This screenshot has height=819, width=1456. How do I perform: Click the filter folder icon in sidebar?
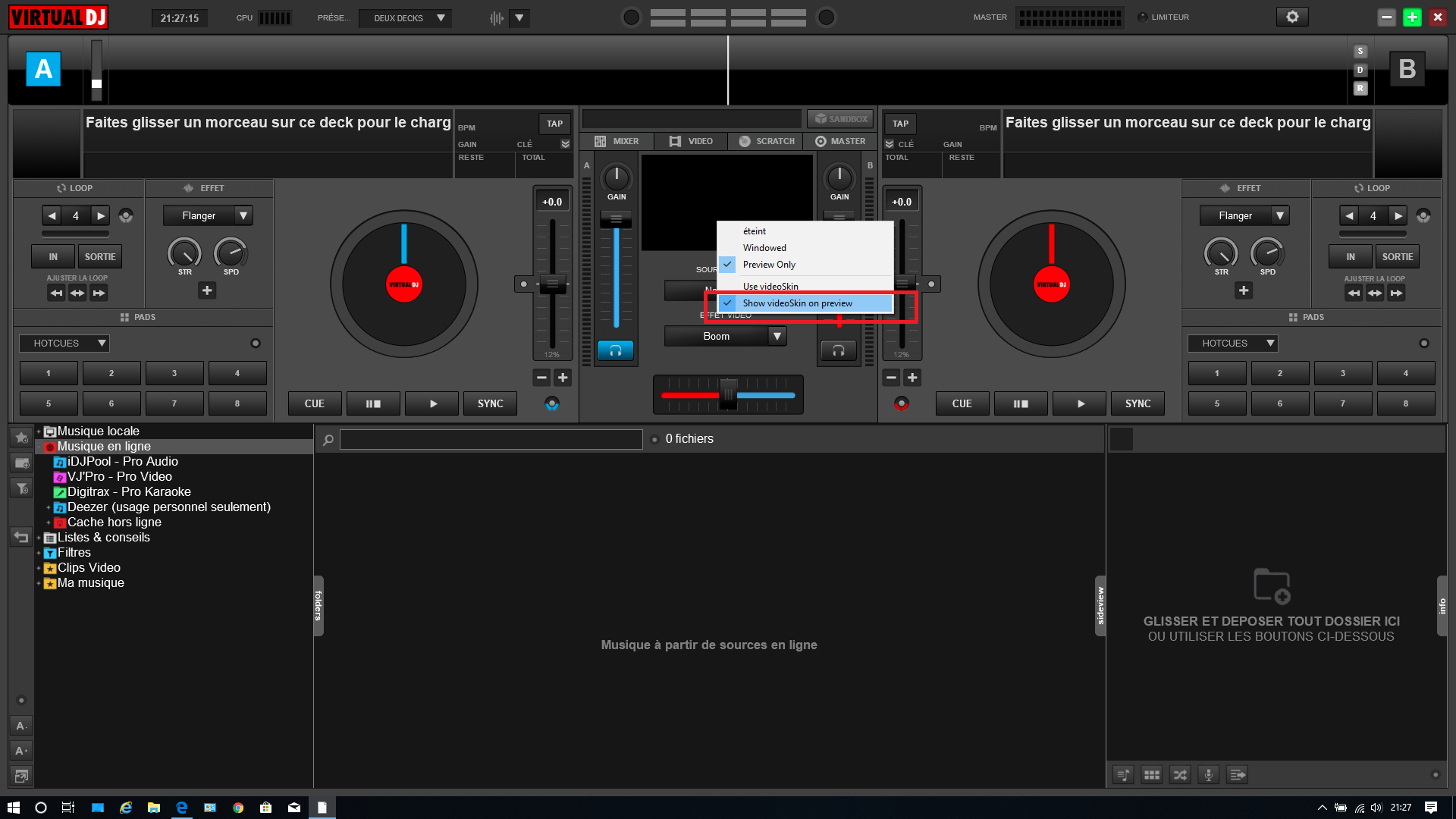tap(21, 488)
